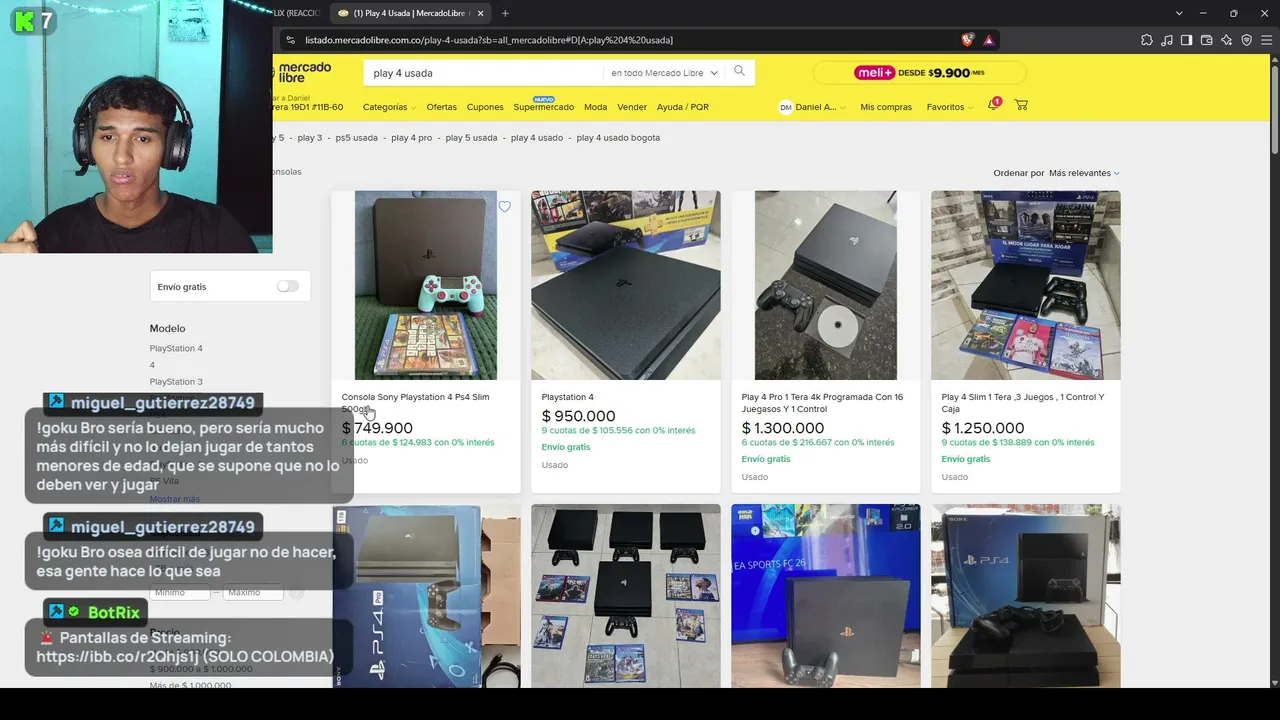Open a new browser tab
The image size is (1280, 720).
[505, 13]
